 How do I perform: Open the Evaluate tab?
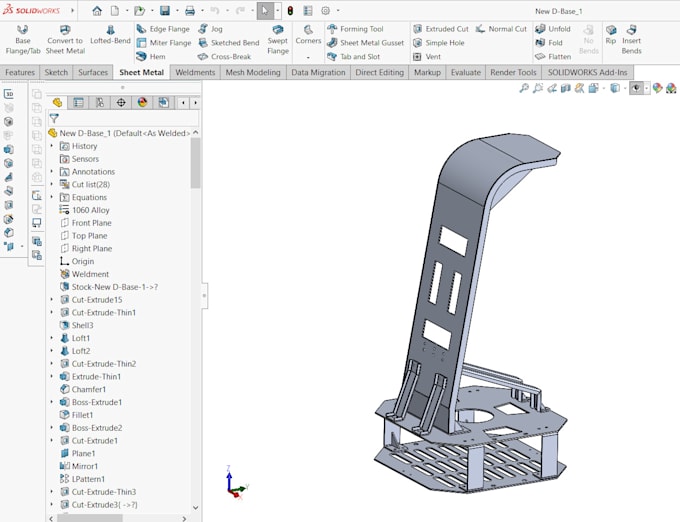466,72
